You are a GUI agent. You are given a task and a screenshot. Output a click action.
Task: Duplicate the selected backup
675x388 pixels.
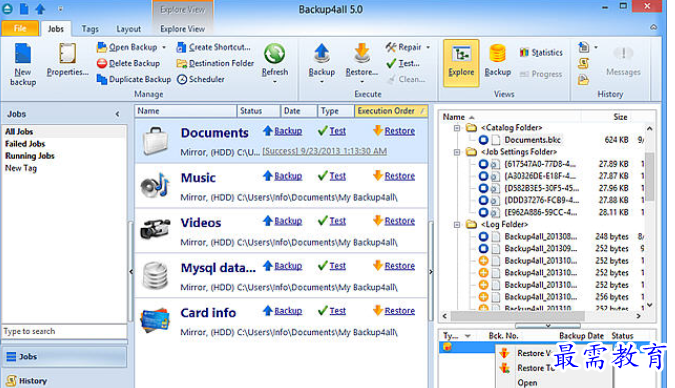[x=133, y=79]
